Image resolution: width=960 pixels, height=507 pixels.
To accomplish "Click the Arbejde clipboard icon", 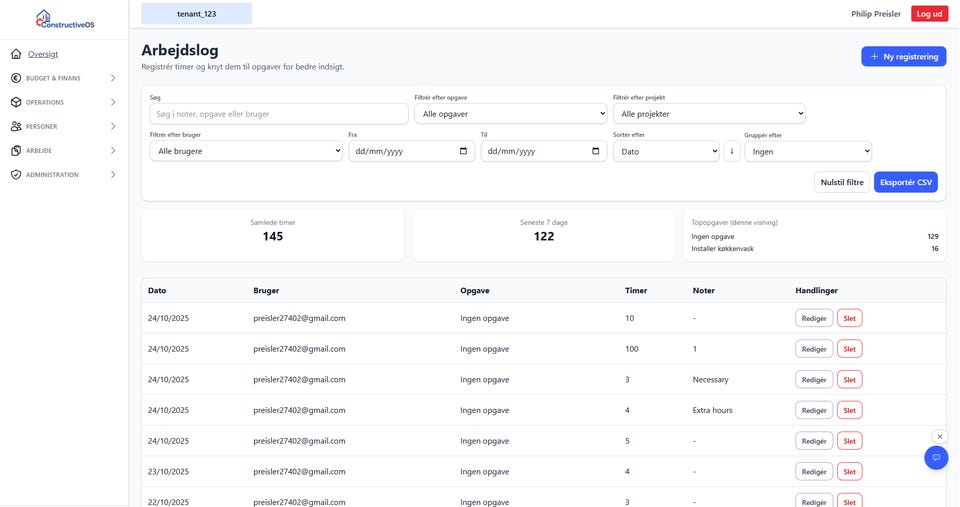I will 16,151.
